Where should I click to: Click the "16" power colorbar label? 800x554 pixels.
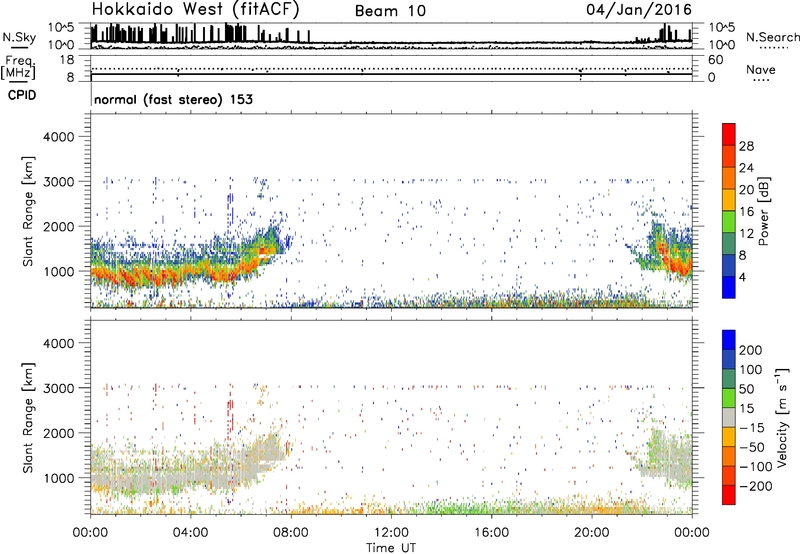pyautogui.click(x=746, y=212)
